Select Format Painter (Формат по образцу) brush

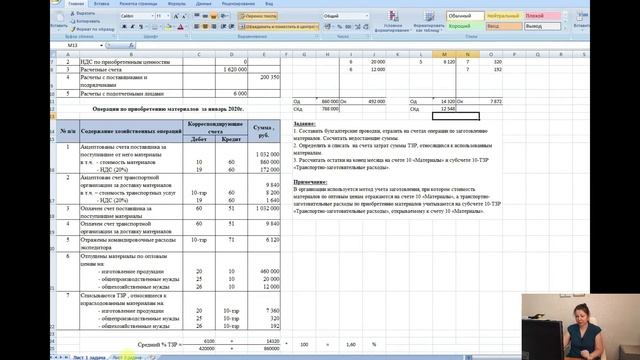pyautogui.click(x=73, y=29)
